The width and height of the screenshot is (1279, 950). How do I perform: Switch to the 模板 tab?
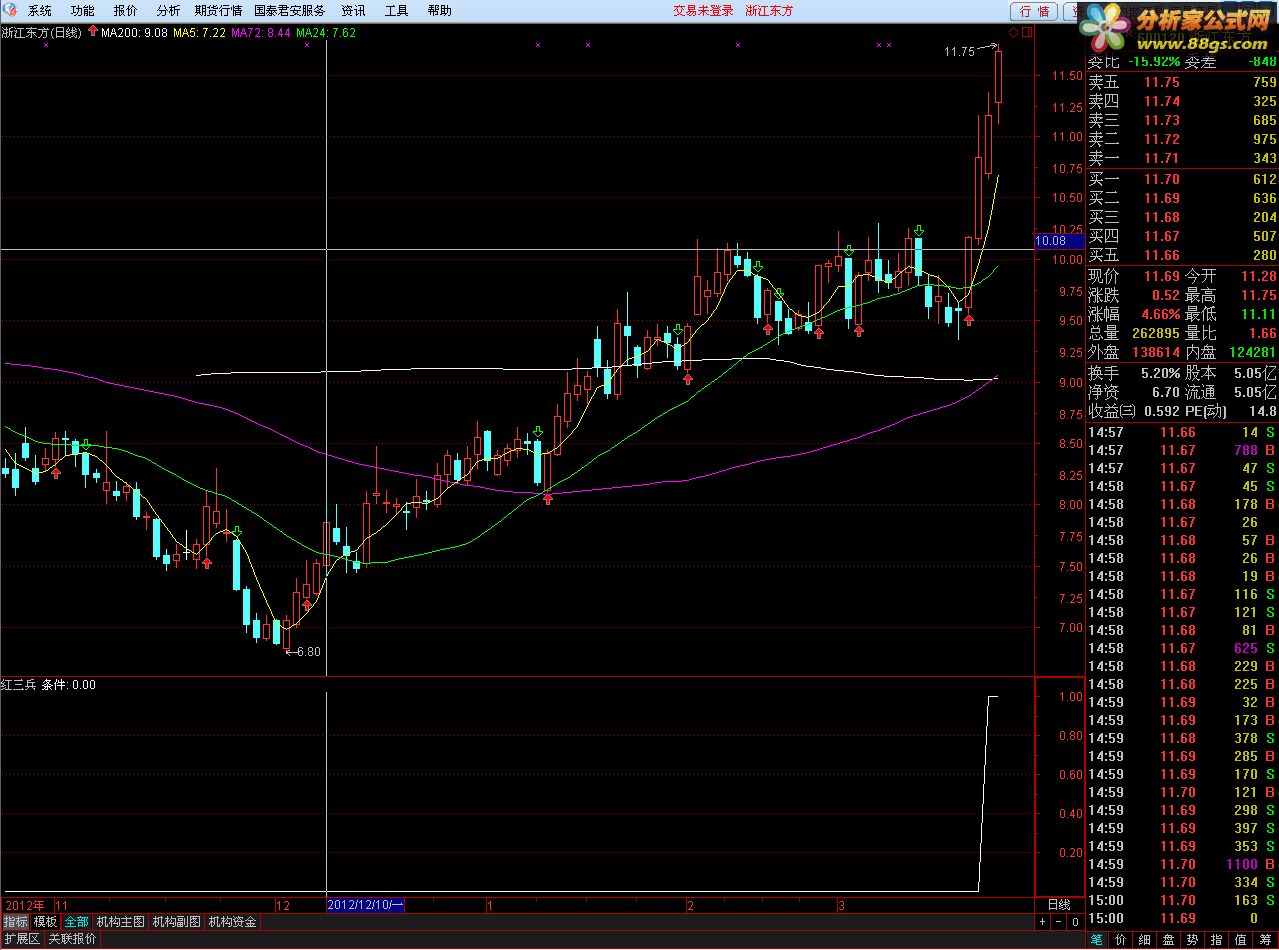pos(45,922)
